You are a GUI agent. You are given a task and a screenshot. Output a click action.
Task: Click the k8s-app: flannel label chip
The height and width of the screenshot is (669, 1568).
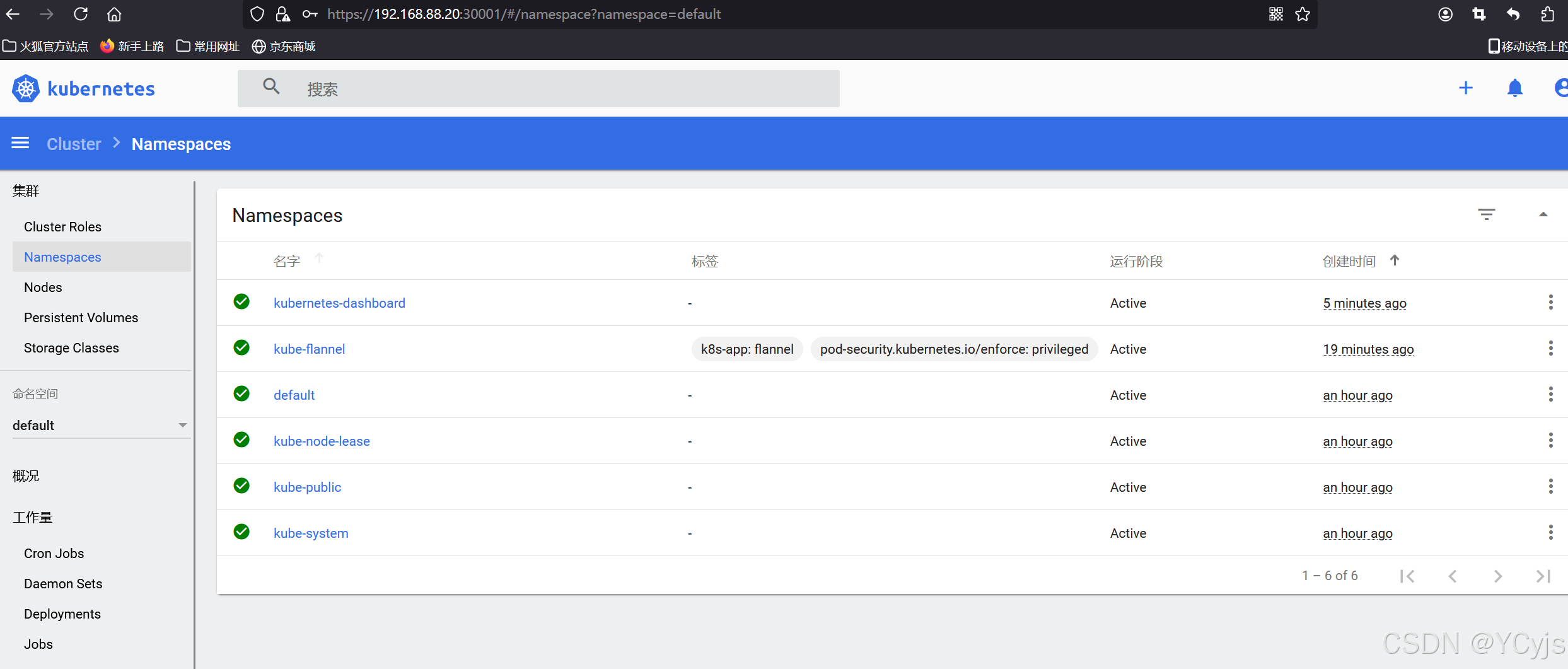pyautogui.click(x=747, y=349)
